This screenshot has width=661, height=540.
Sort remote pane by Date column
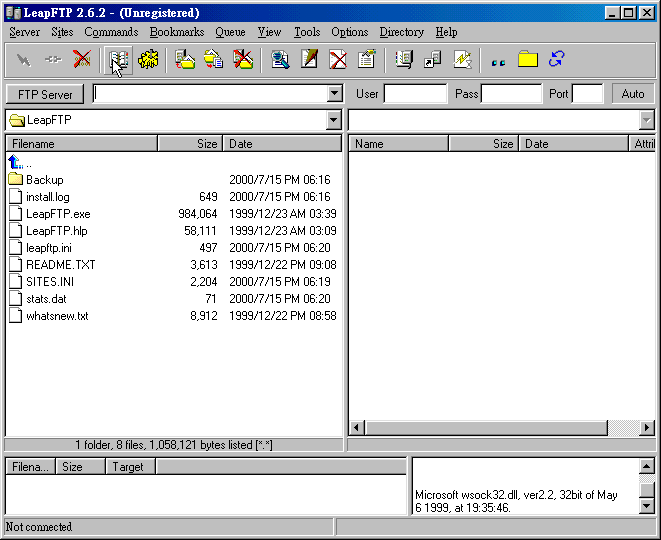click(573, 144)
